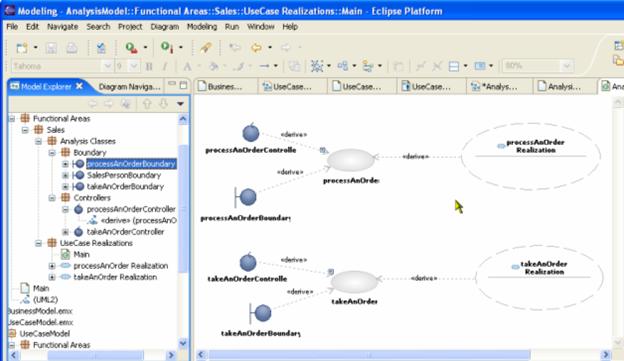Click the yellow back navigation arrow icon
Viewport: 624px width, 361px height.
(x=256, y=48)
